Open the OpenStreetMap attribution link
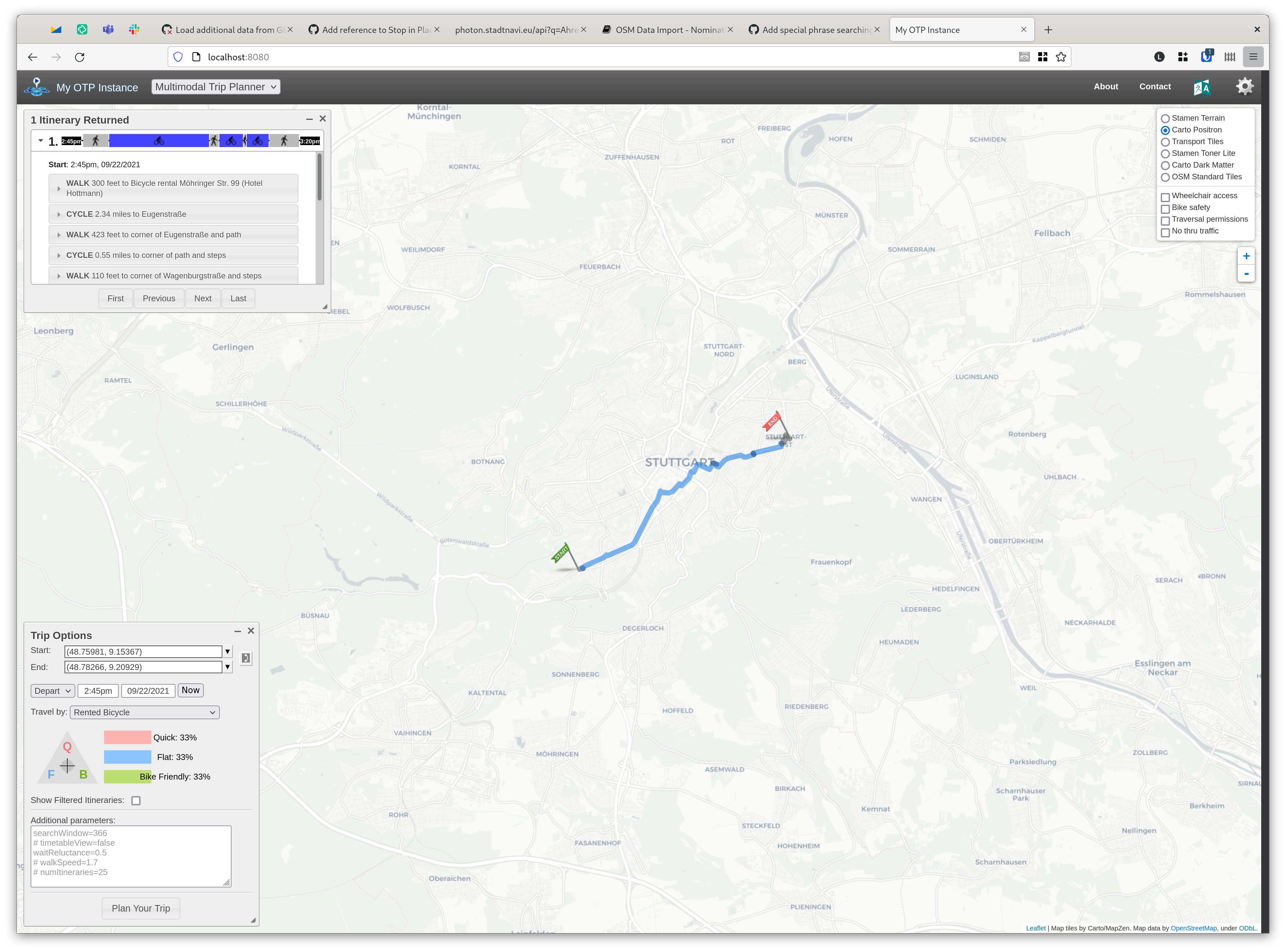1286x952 pixels. pos(1193,929)
